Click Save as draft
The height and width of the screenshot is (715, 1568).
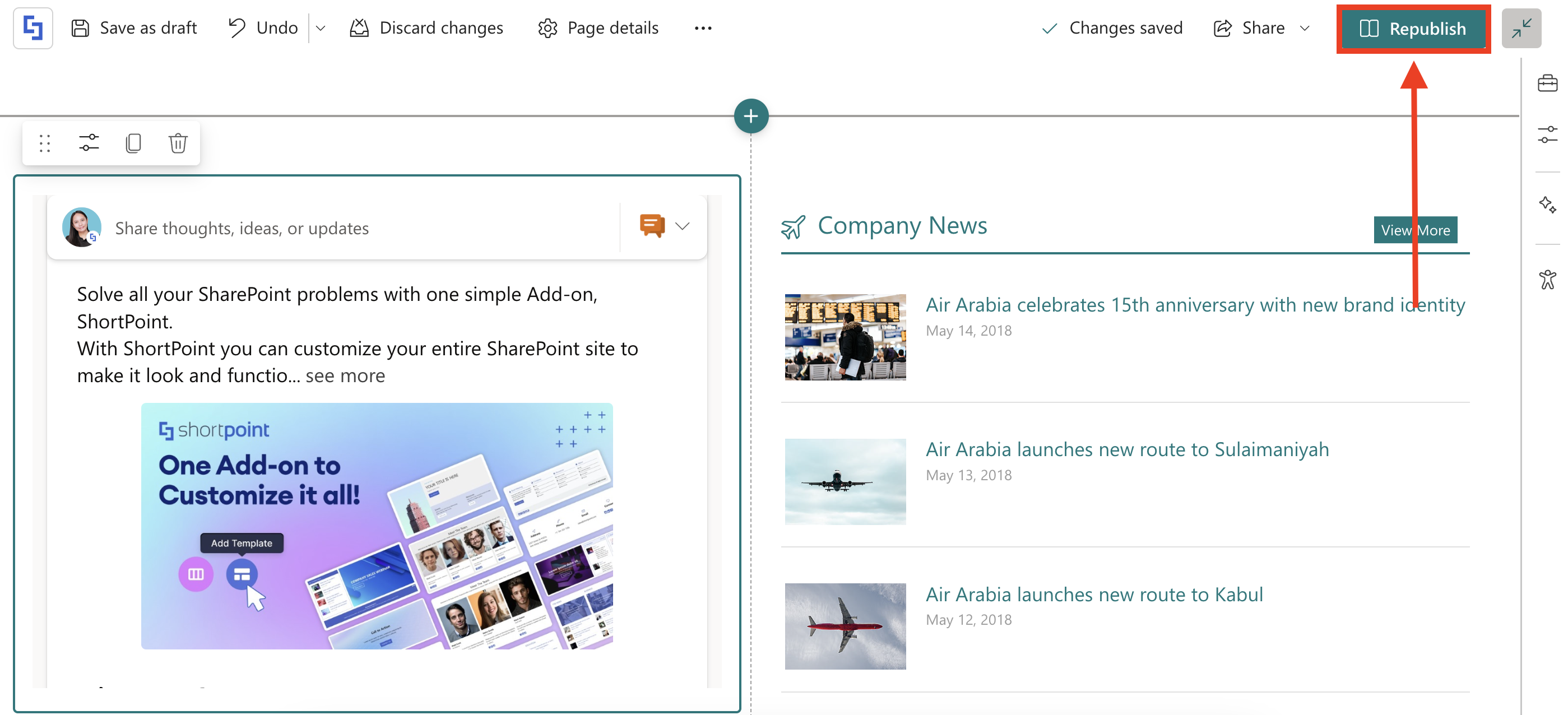[x=134, y=28]
